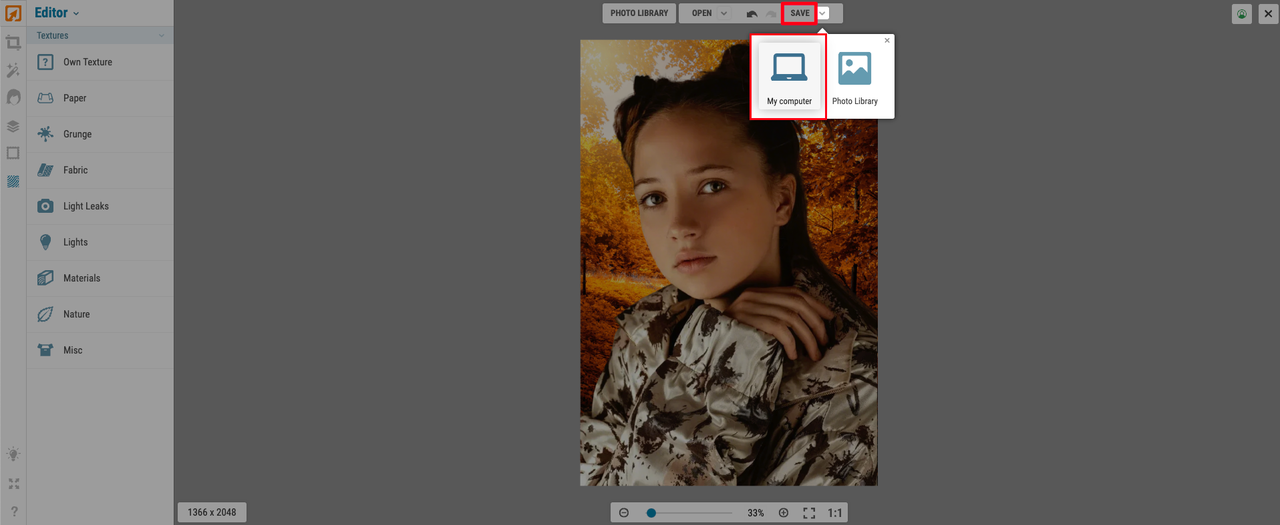This screenshot has width=1280, height=525.
Task: Collapse the Textures panel header chevron
Action: [161, 36]
